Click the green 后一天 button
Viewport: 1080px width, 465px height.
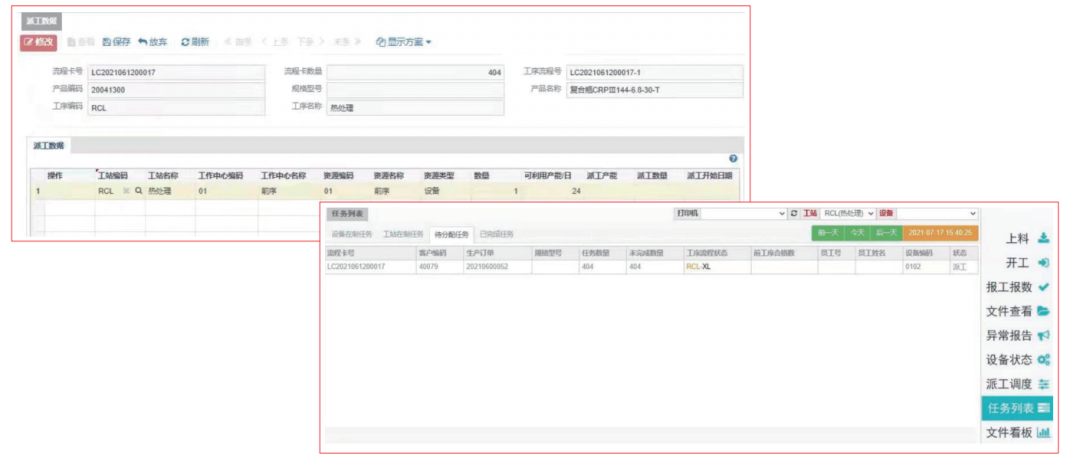[886, 233]
